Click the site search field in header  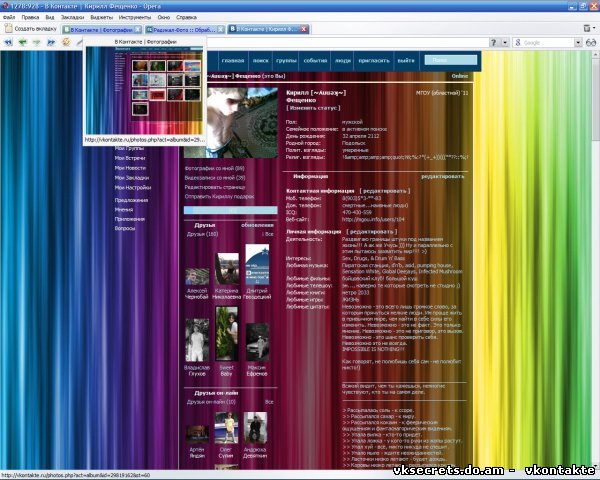pos(451,60)
